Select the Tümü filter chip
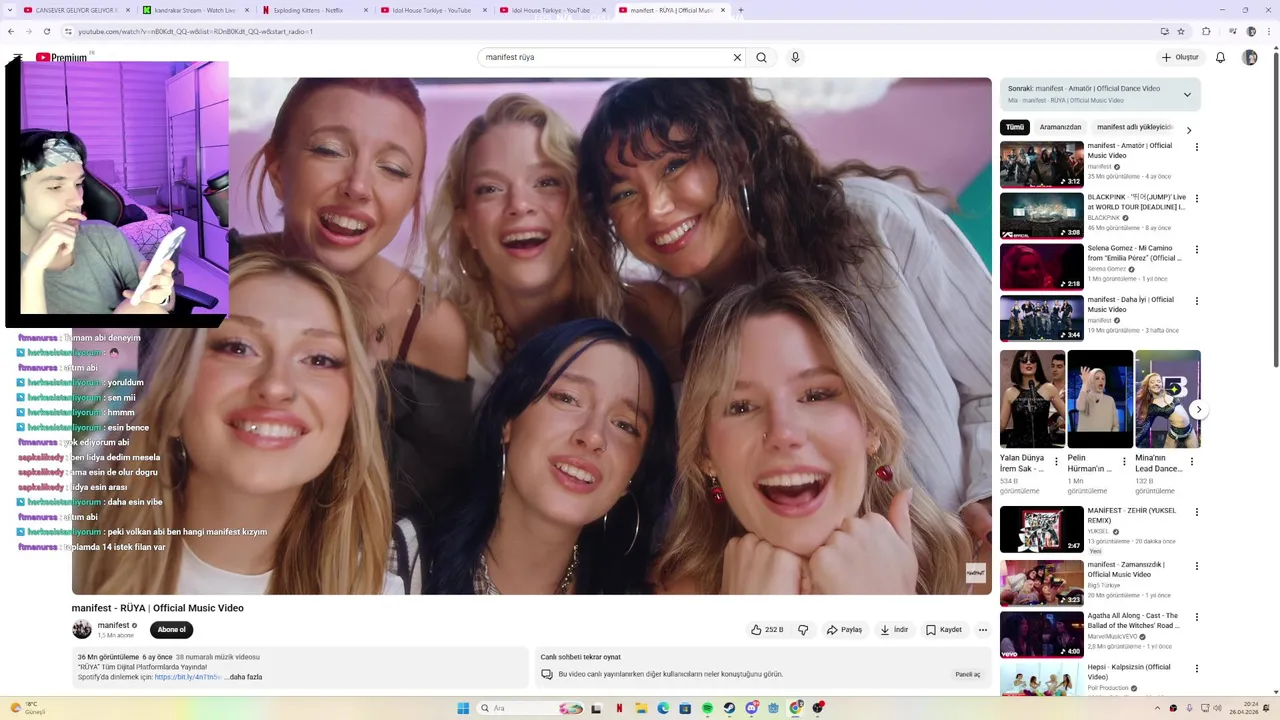 (1015, 127)
